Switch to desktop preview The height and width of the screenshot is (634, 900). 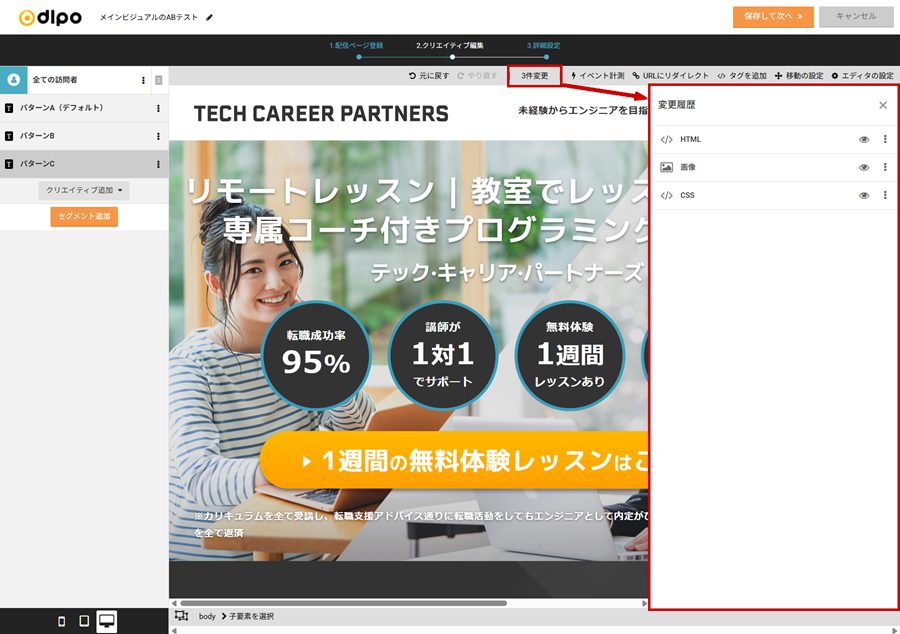107,621
